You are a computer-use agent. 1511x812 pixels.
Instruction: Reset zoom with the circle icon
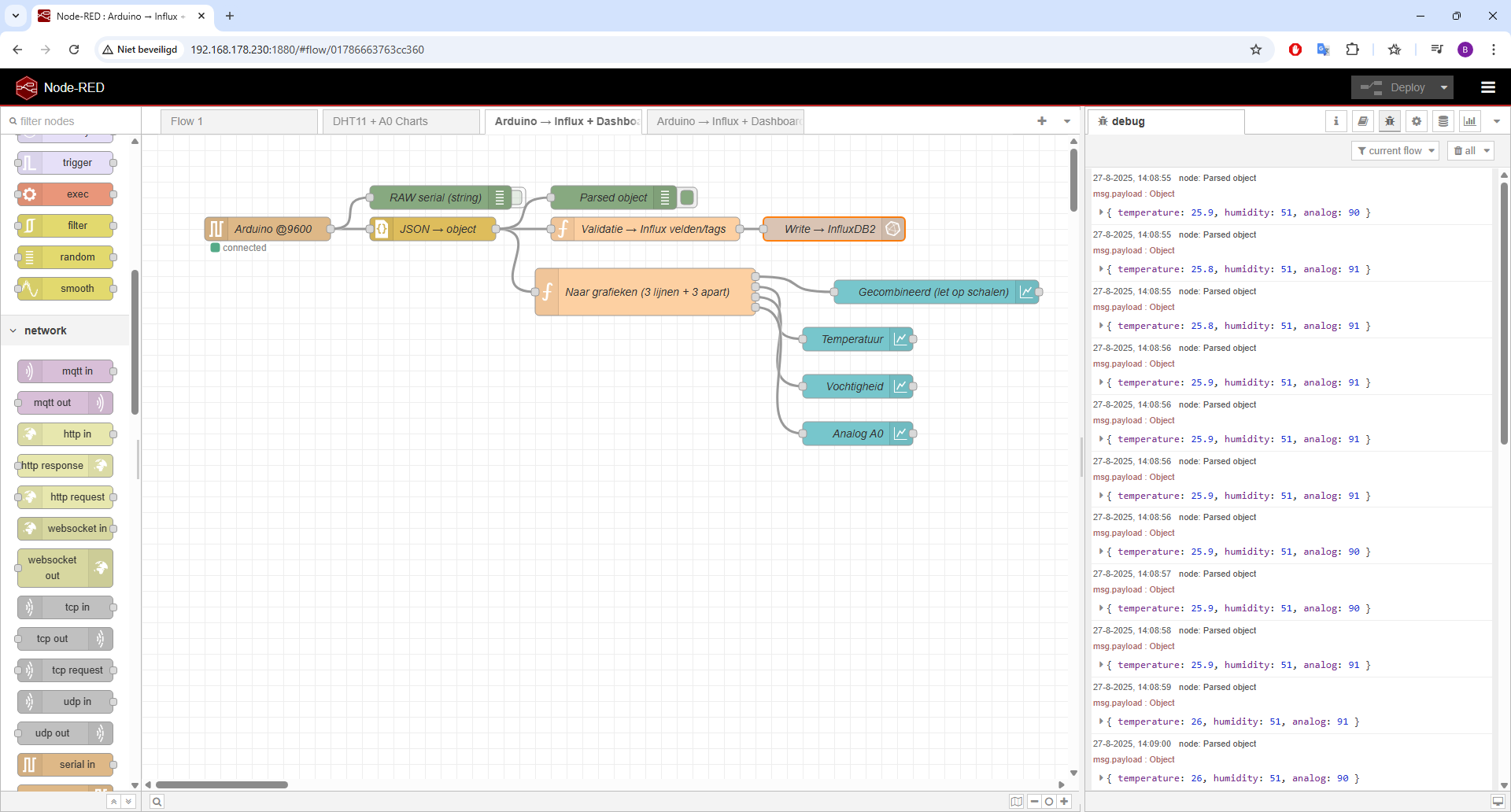point(1049,802)
